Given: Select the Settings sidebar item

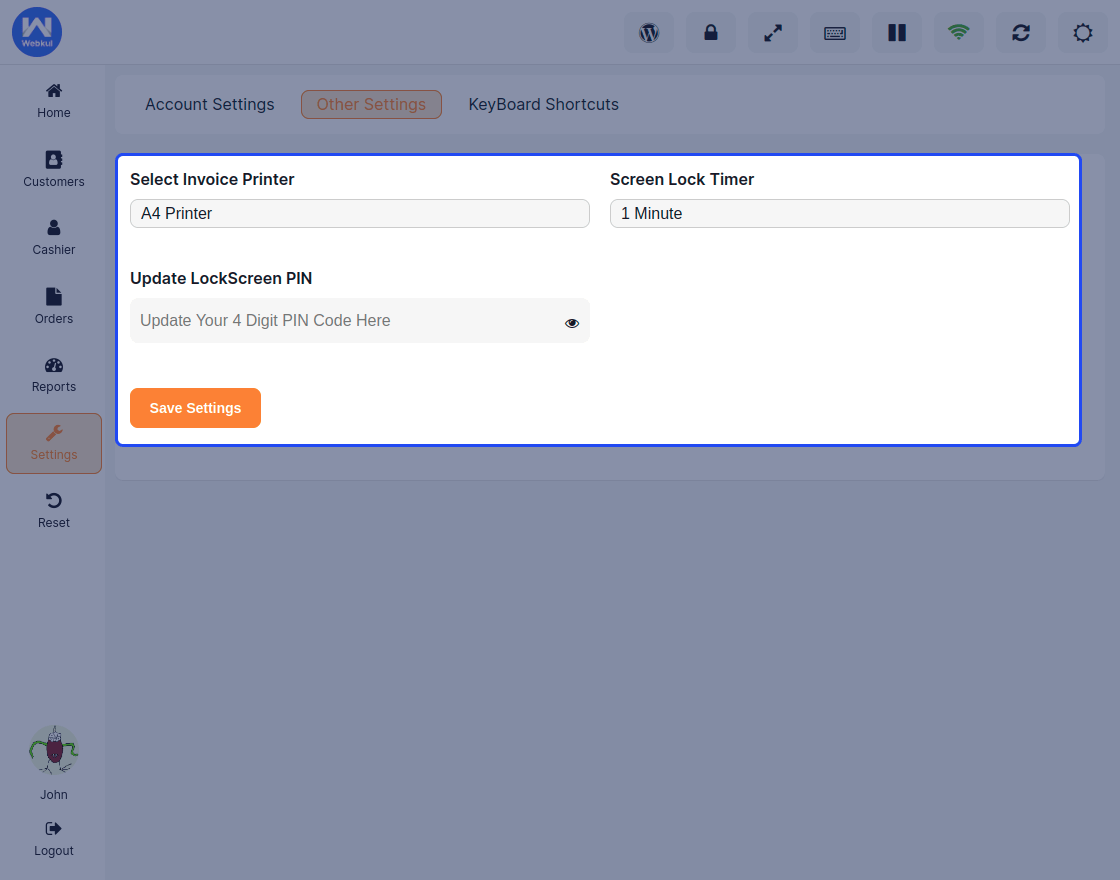Looking at the screenshot, I should pyautogui.click(x=54, y=444).
